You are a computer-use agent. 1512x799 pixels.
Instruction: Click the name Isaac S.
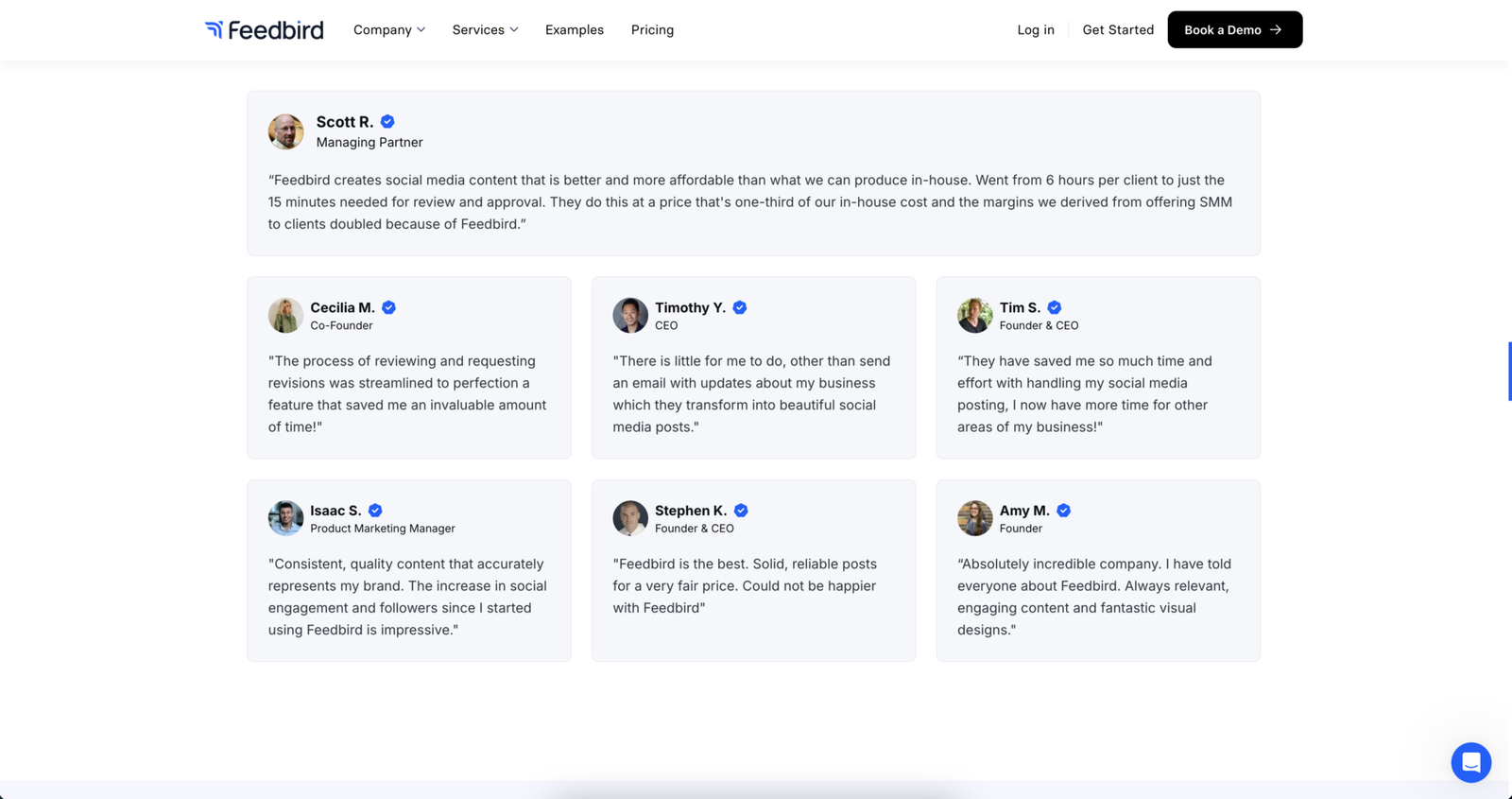point(336,511)
